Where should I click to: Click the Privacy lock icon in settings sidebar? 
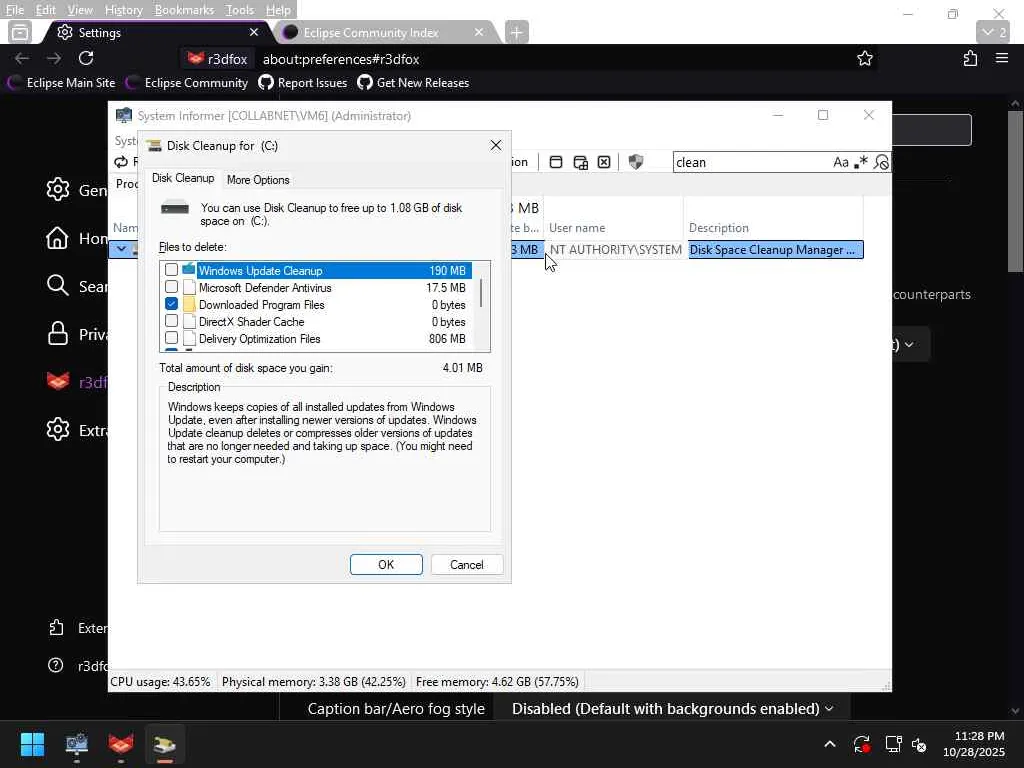pos(57,334)
